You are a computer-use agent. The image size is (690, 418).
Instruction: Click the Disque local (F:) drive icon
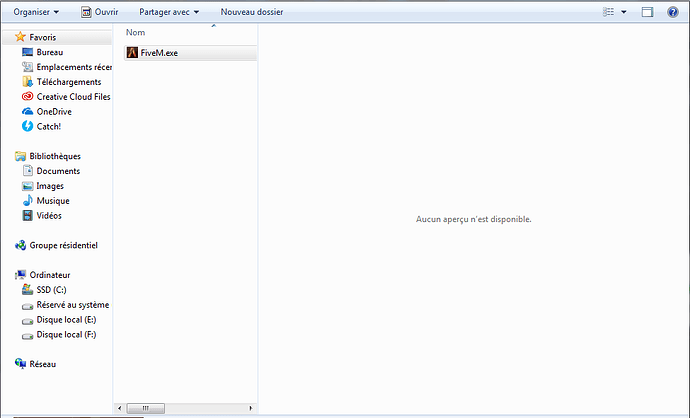pos(27,336)
